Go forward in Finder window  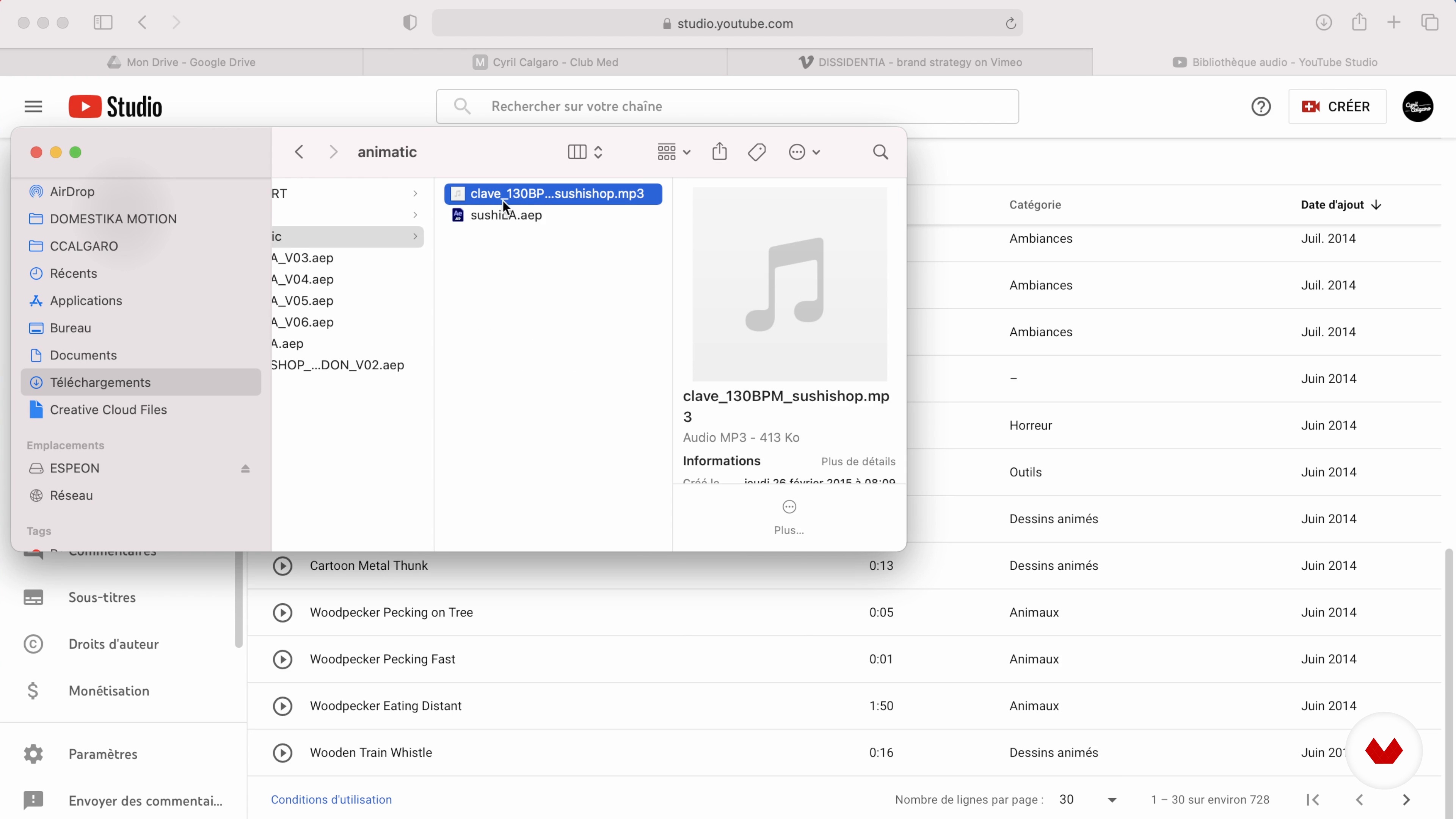tap(334, 152)
